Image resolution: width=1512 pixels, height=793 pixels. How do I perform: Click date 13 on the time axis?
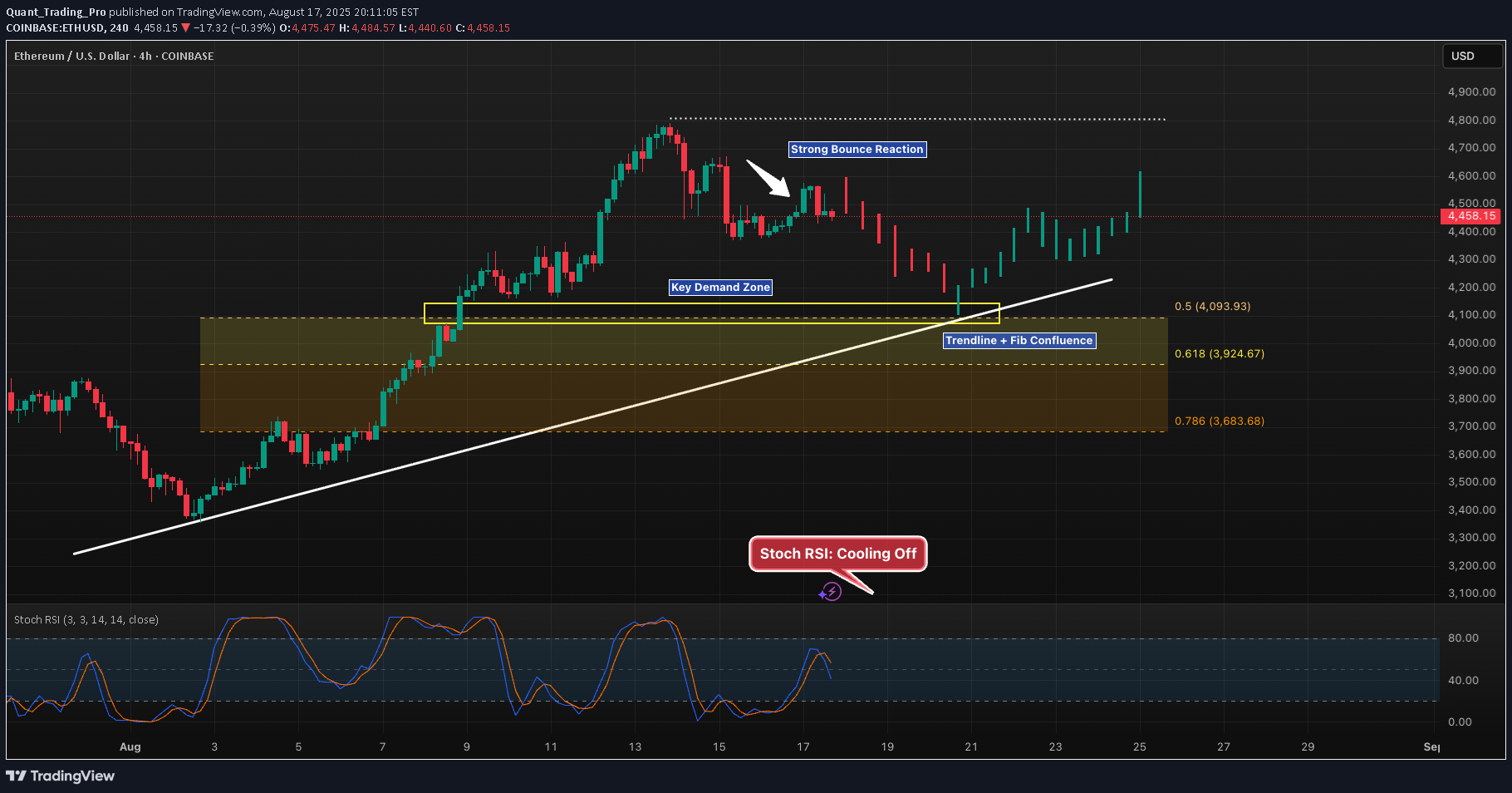click(x=635, y=747)
